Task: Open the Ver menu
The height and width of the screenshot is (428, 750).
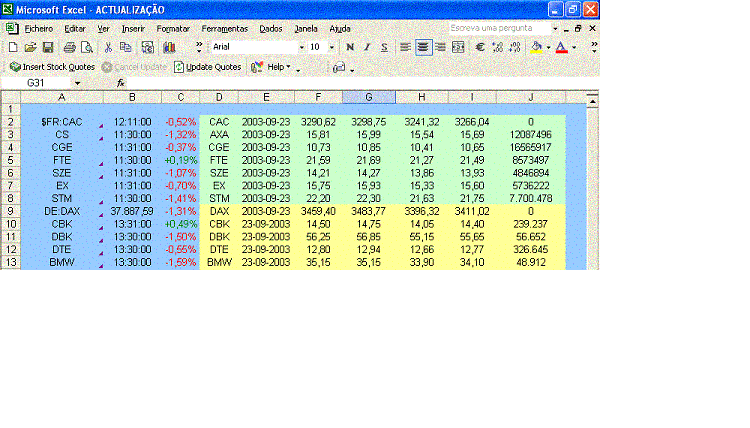Action: pyautogui.click(x=103, y=29)
